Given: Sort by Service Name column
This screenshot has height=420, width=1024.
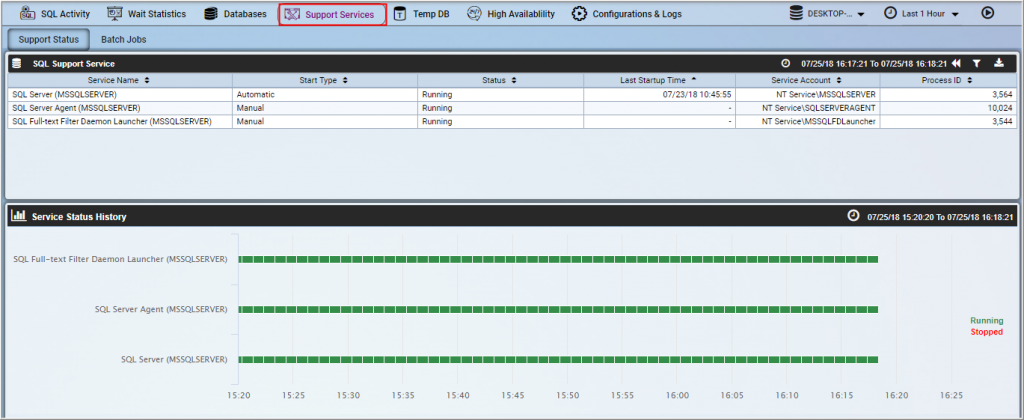Looking at the screenshot, I should pos(120,80).
